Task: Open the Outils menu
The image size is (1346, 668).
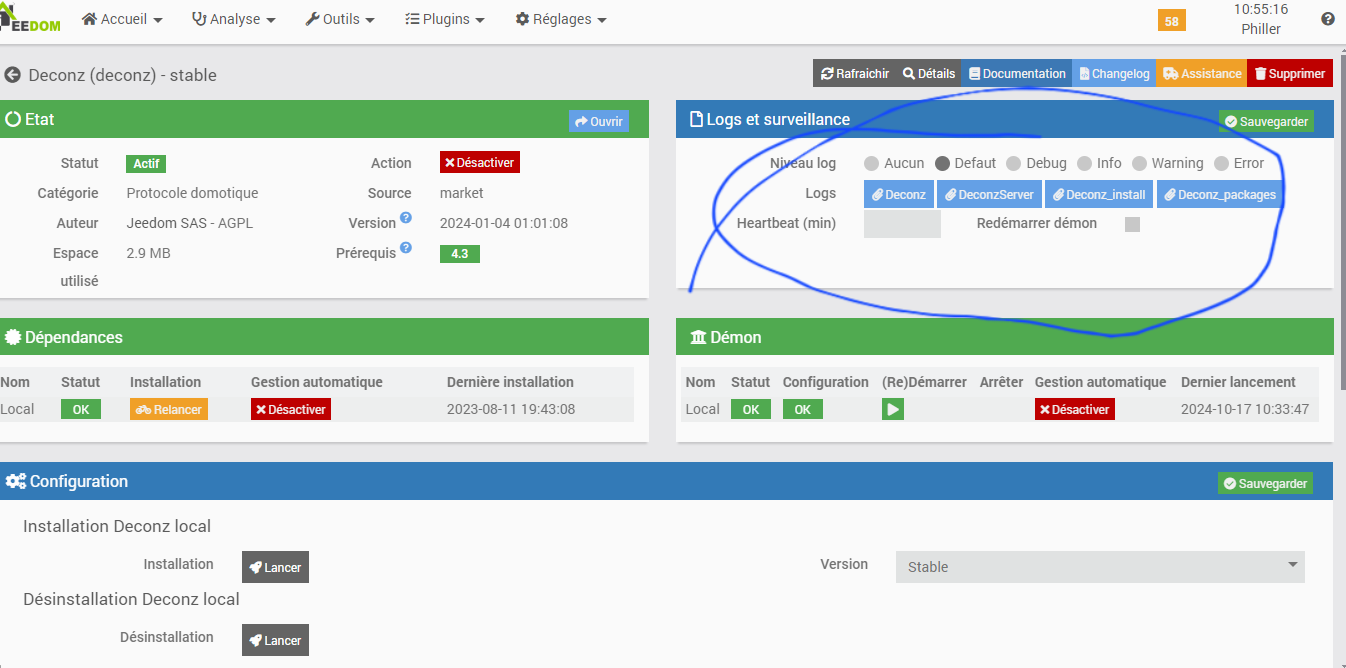Action: click(x=340, y=19)
